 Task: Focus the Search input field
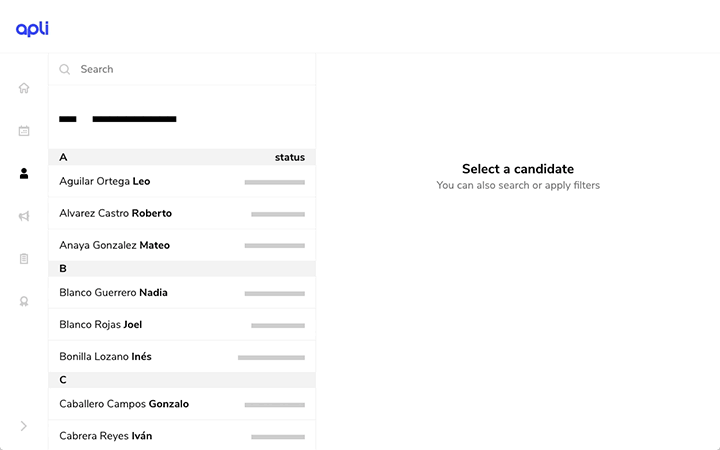tap(182, 69)
